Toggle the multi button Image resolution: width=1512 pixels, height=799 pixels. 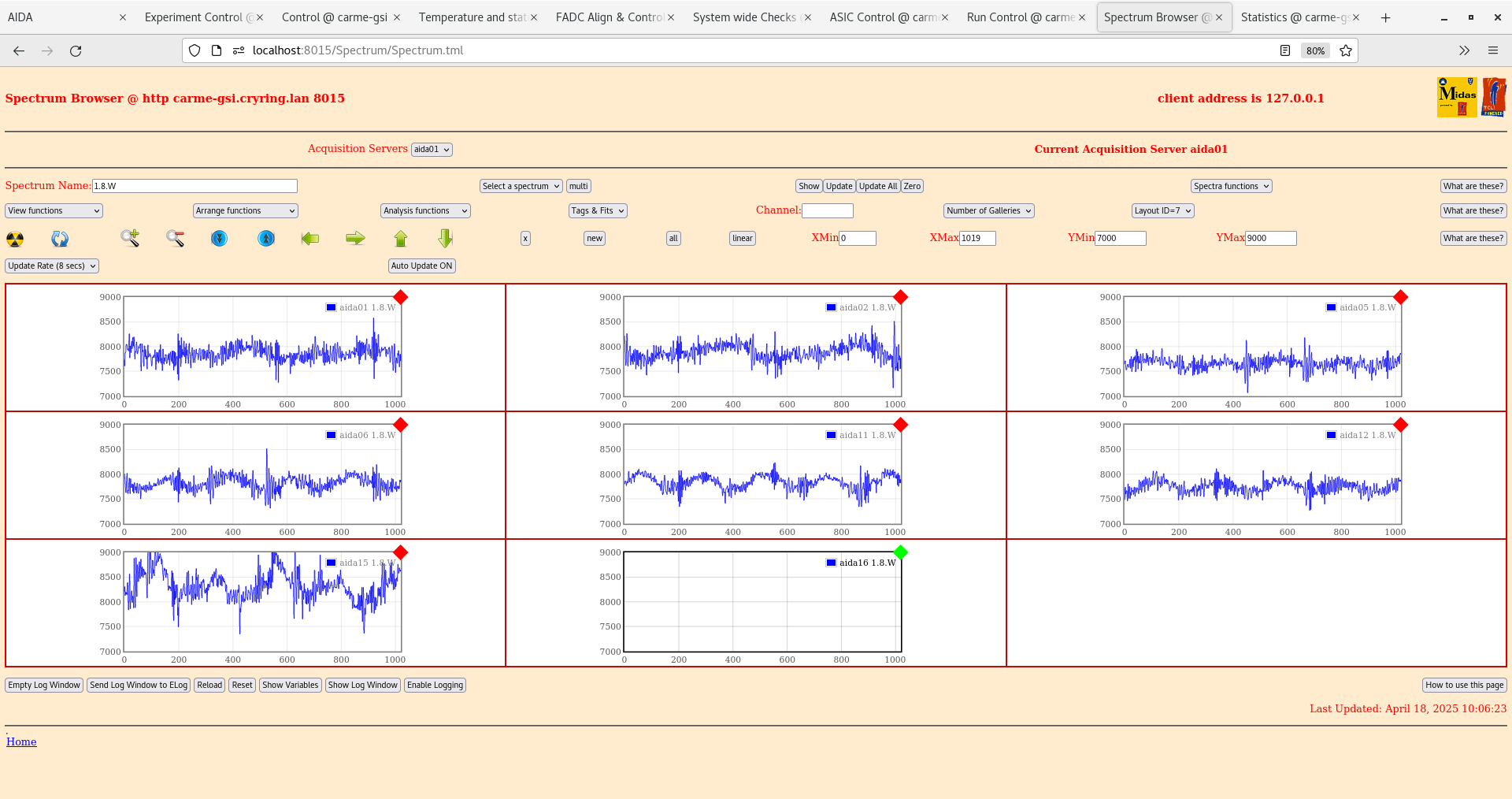click(x=579, y=186)
